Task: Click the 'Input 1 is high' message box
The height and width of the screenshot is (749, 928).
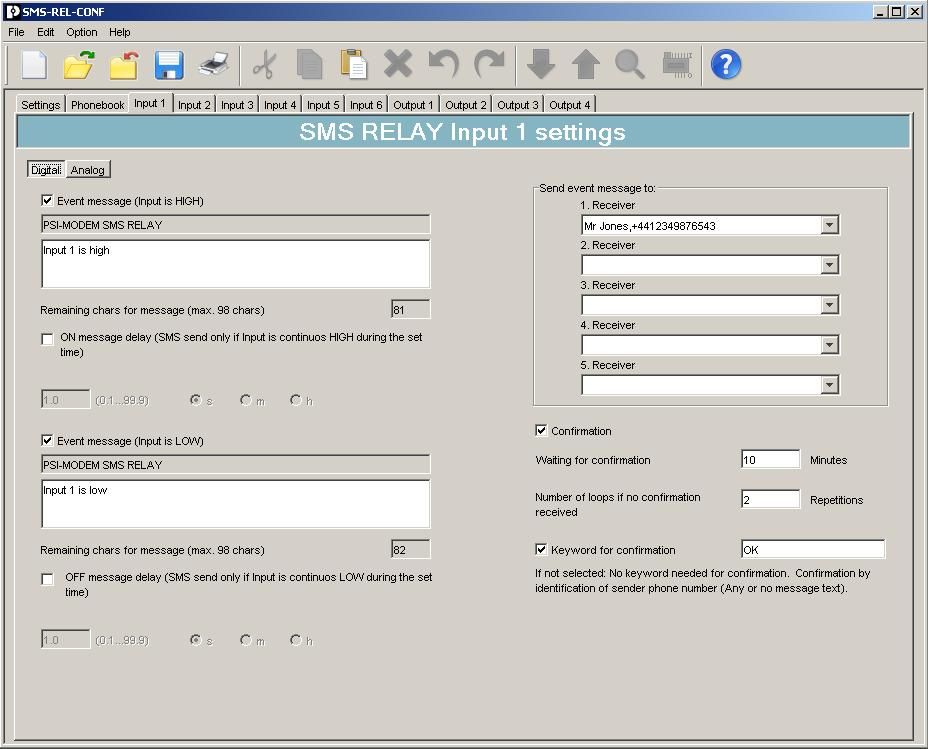Action: point(236,263)
